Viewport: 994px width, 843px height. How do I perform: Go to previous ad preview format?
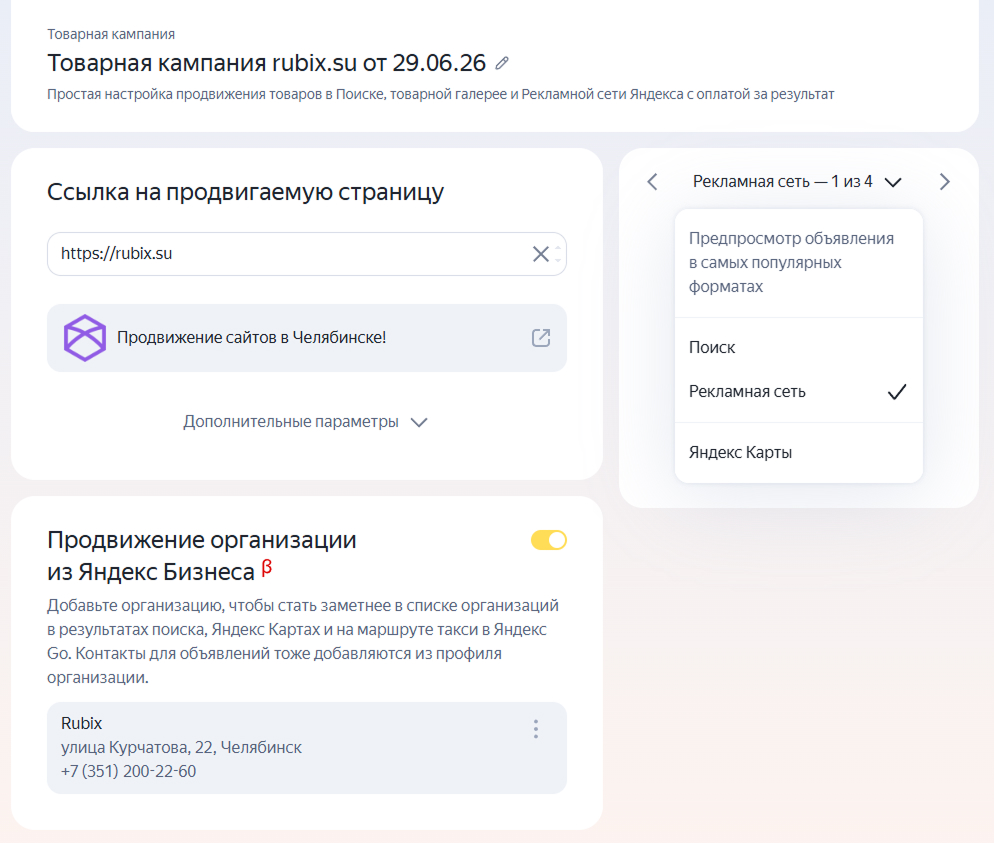click(652, 182)
